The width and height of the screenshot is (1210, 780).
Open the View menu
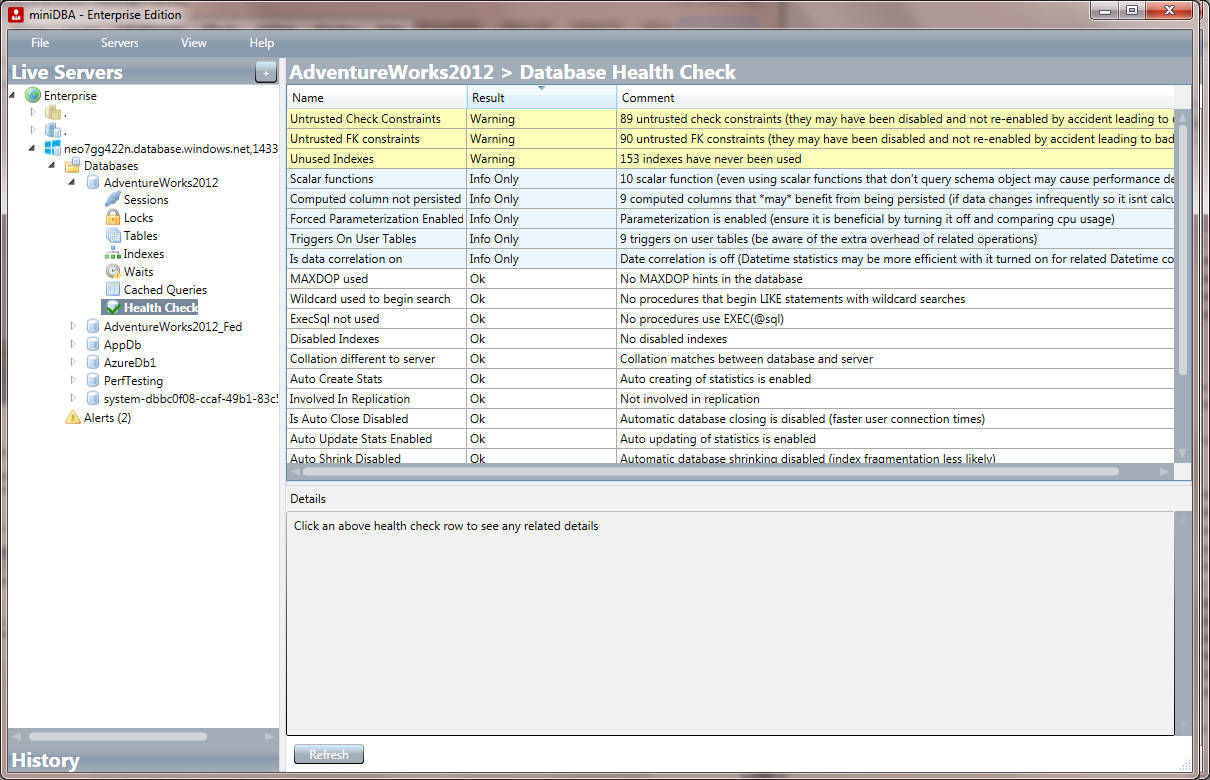pyautogui.click(x=193, y=43)
